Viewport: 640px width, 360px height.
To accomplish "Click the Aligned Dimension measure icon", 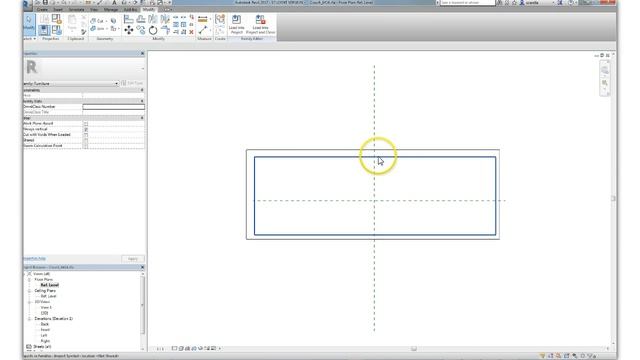I will (202, 19).
